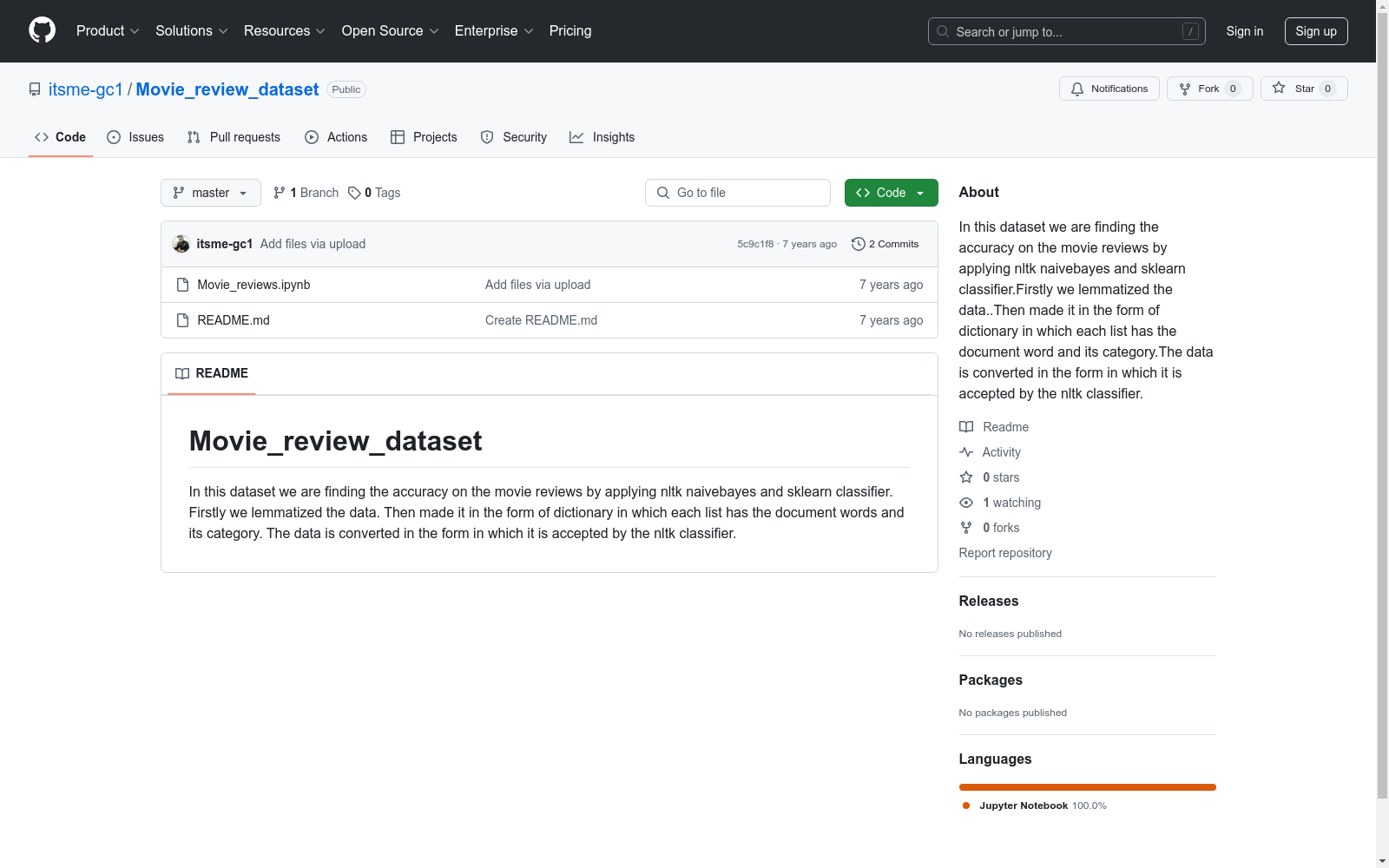Expand the Product menu
Screen dimensions: 1389x868
(108, 30)
